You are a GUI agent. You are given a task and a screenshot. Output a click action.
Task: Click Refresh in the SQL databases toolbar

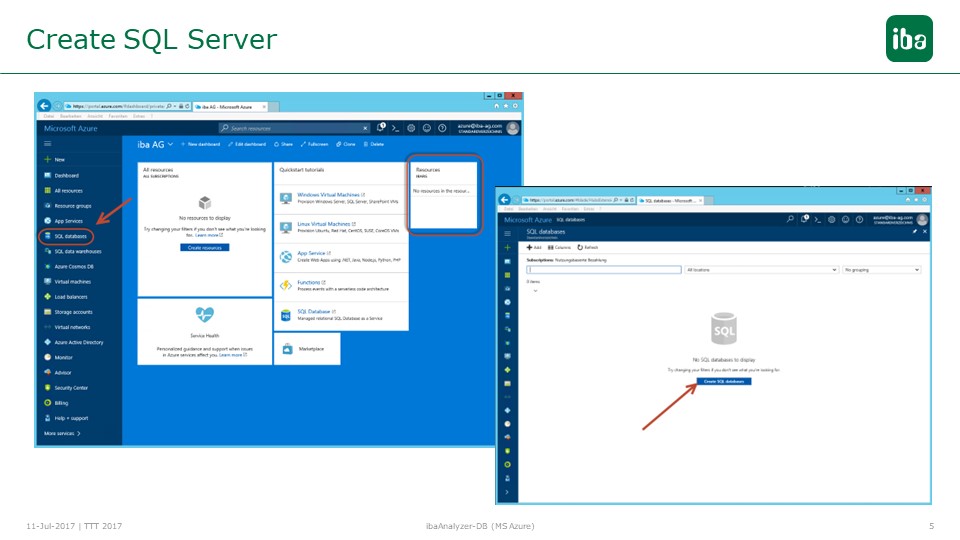(588, 247)
